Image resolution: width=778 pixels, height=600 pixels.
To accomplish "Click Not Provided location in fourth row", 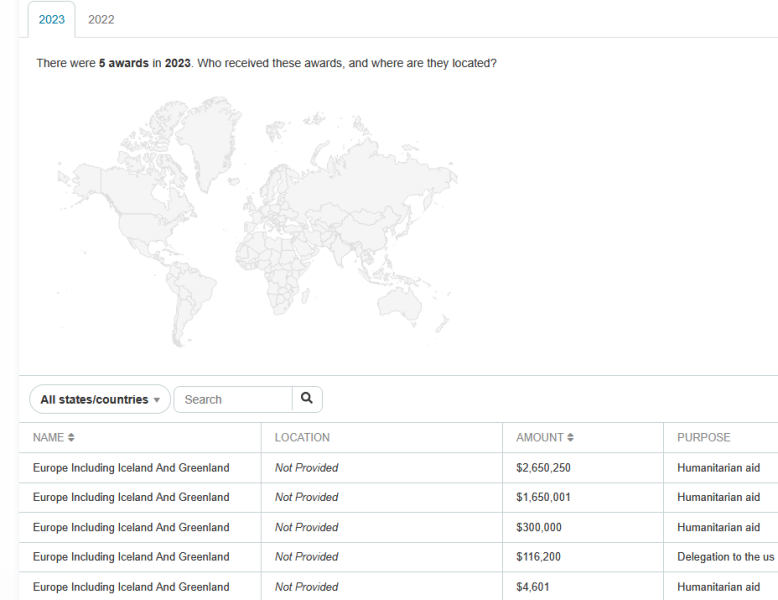I will point(306,557).
